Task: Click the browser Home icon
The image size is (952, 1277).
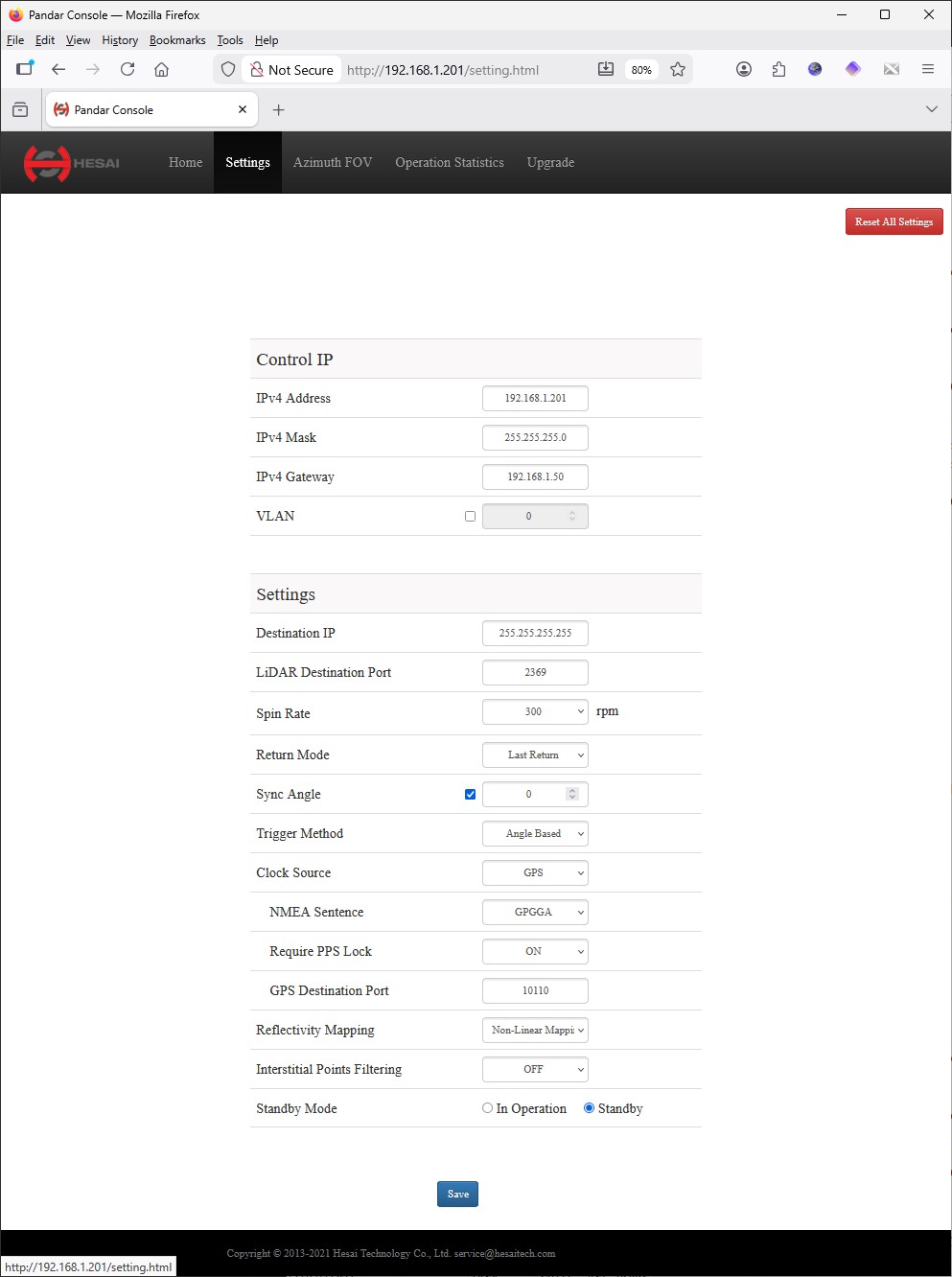Action: 161,69
